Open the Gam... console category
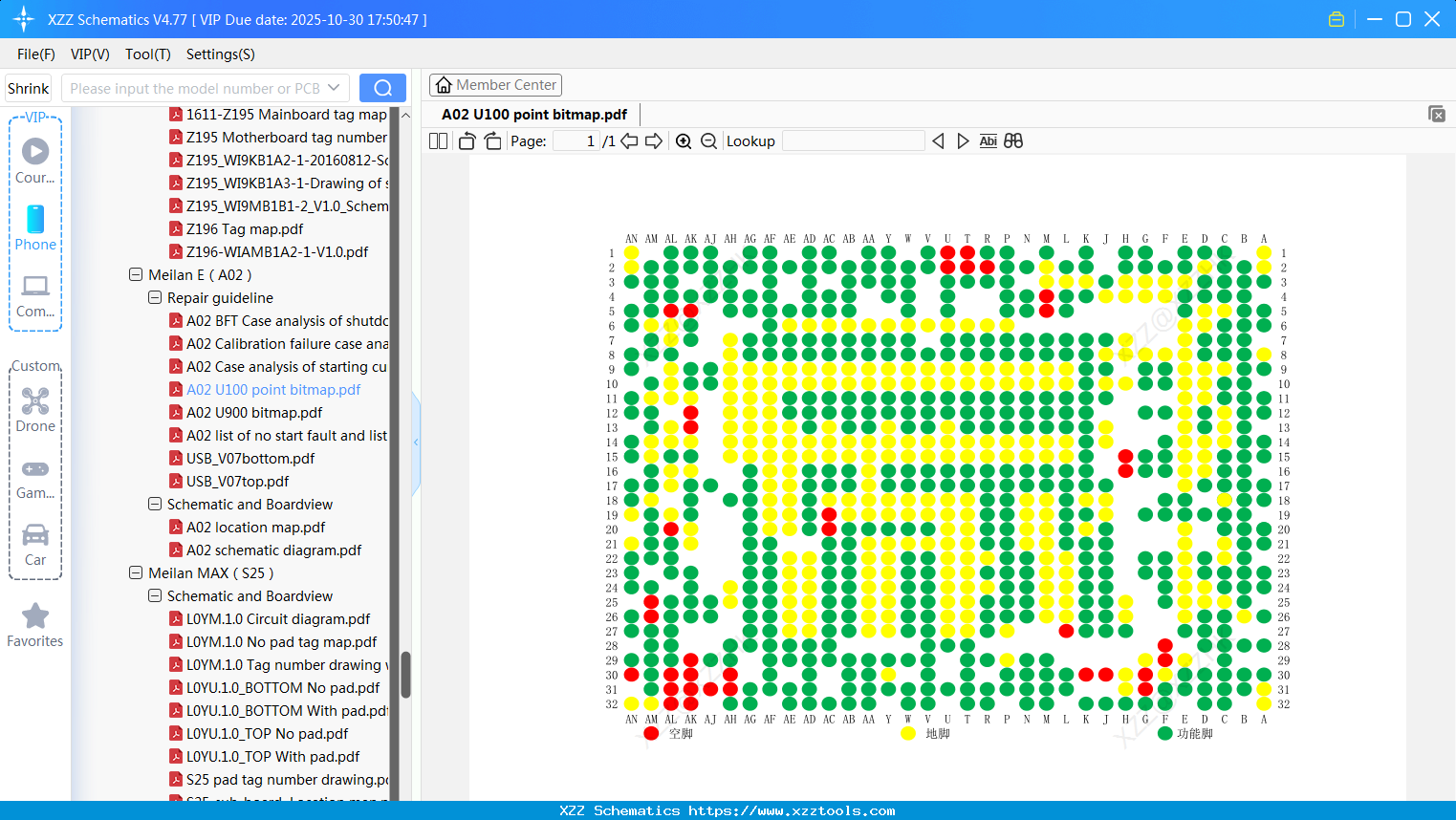The height and width of the screenshot is (820, 1456). [35, 478]
